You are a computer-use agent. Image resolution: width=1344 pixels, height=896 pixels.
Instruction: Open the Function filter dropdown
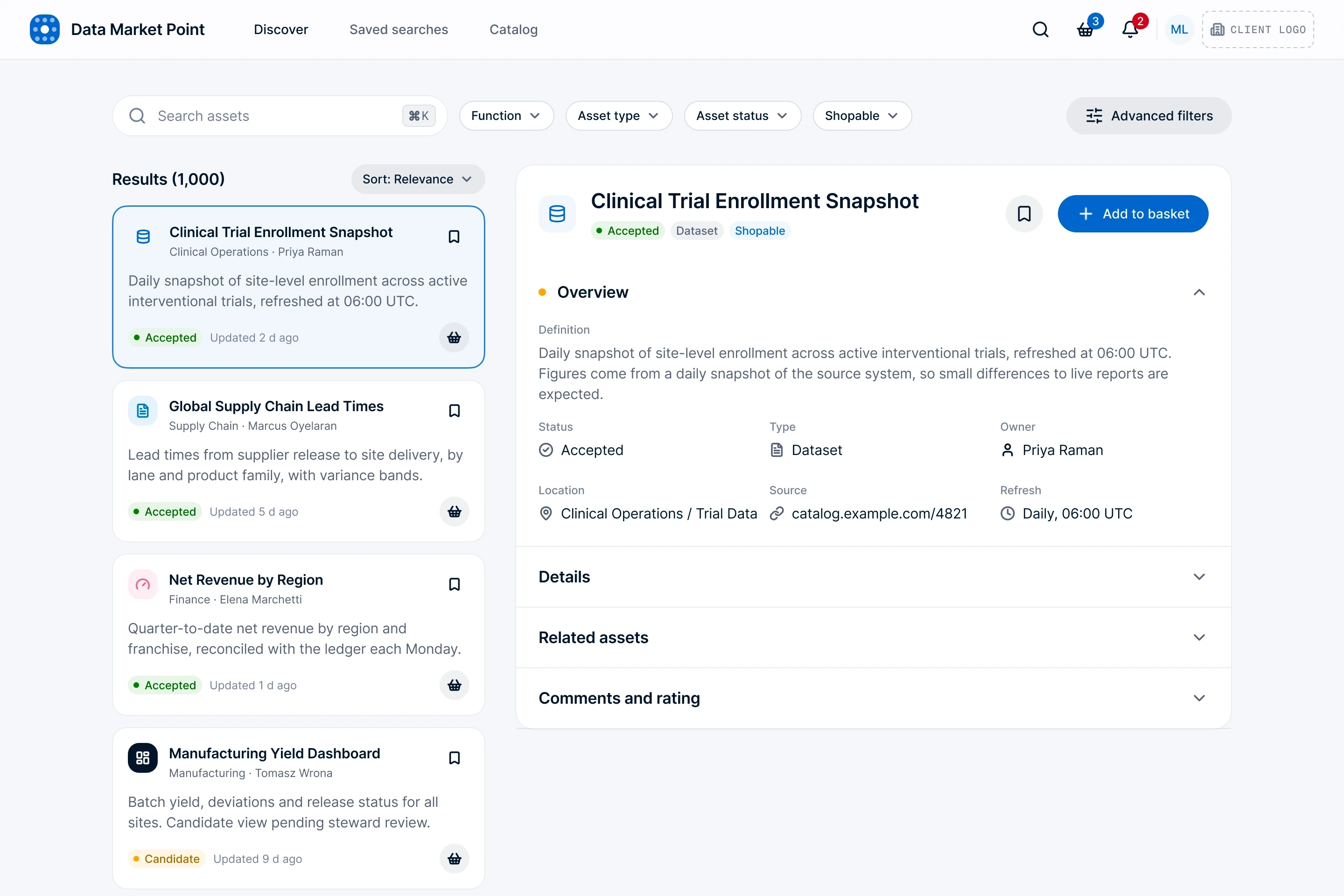point(506,116)
